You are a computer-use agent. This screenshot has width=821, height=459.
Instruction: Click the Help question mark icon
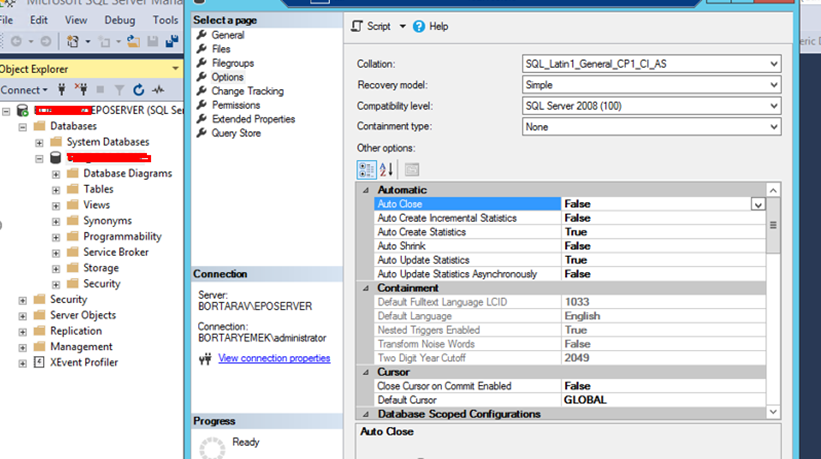[x=419, y=27]
